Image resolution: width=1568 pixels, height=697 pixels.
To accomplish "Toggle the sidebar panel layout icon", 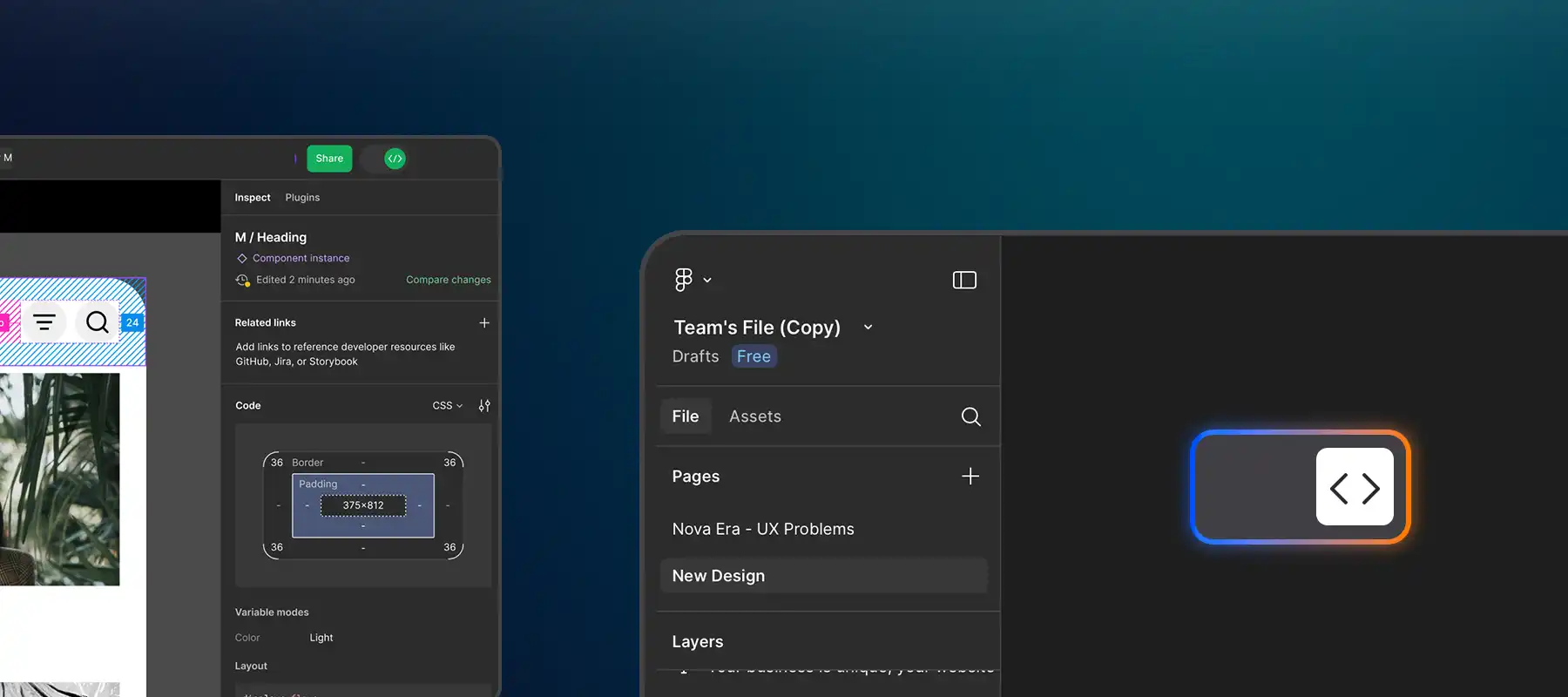I will point(964,280).
